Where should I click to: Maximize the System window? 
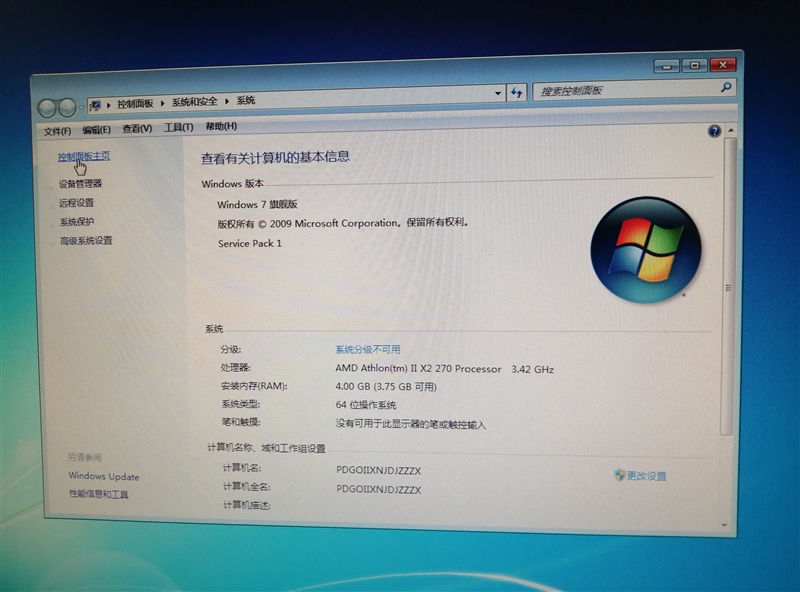[694, 65]
